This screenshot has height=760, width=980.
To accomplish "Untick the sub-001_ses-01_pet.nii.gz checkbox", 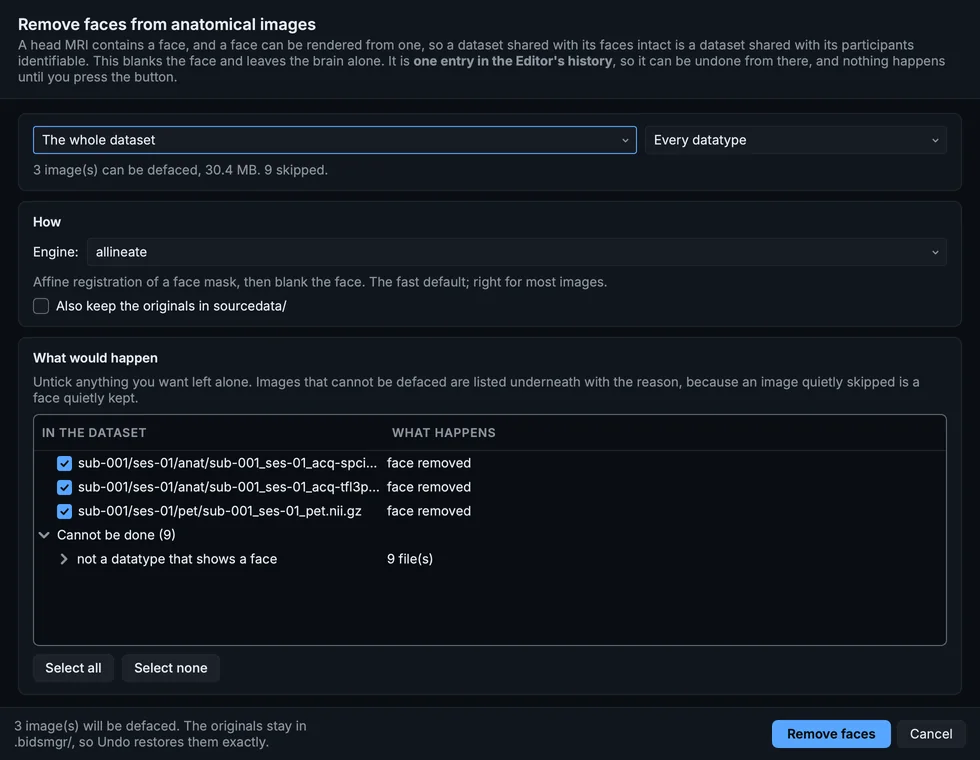I will (x=64, y=511).
